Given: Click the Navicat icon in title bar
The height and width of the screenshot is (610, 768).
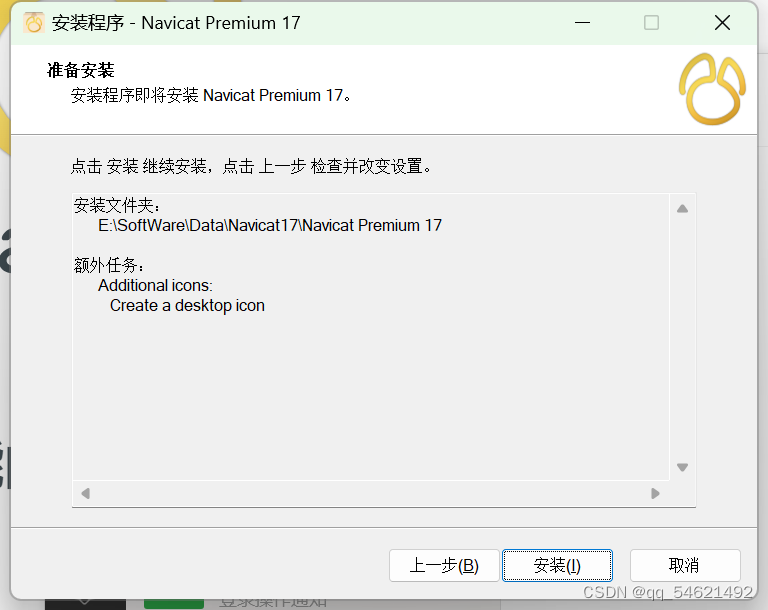Looking at the screenshot, I should [34, 23].
